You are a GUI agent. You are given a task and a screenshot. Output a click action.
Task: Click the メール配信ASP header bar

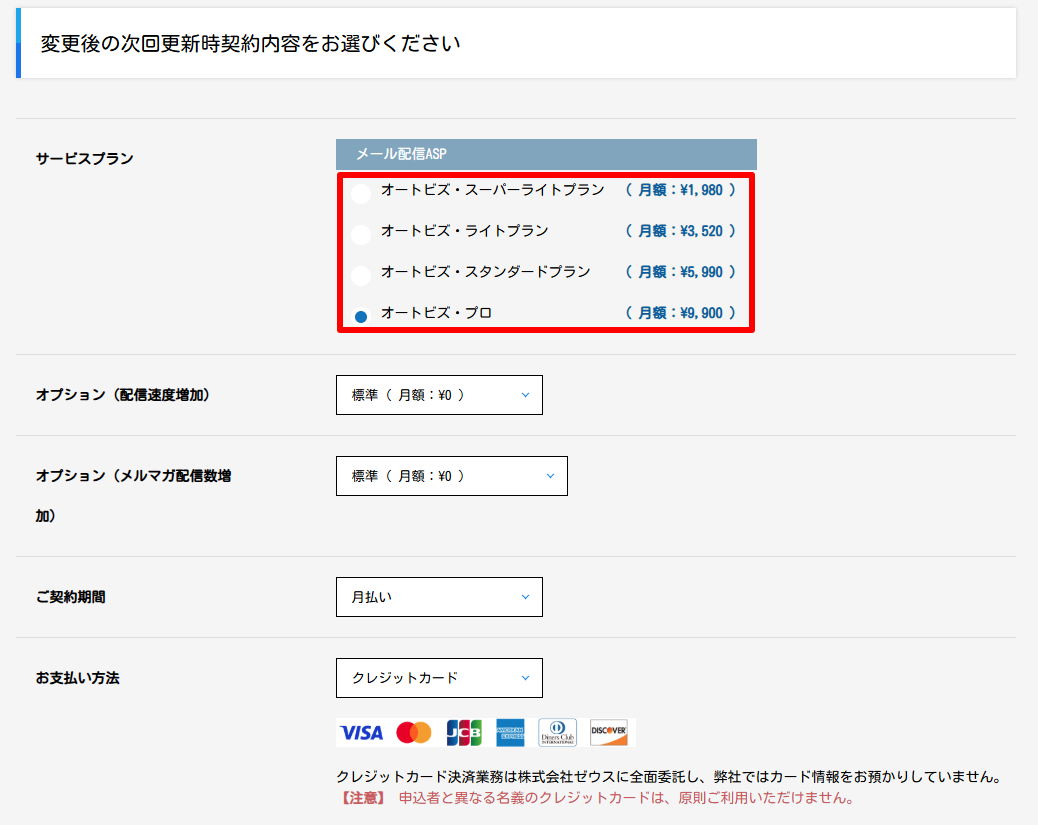(x=546, y=154)
